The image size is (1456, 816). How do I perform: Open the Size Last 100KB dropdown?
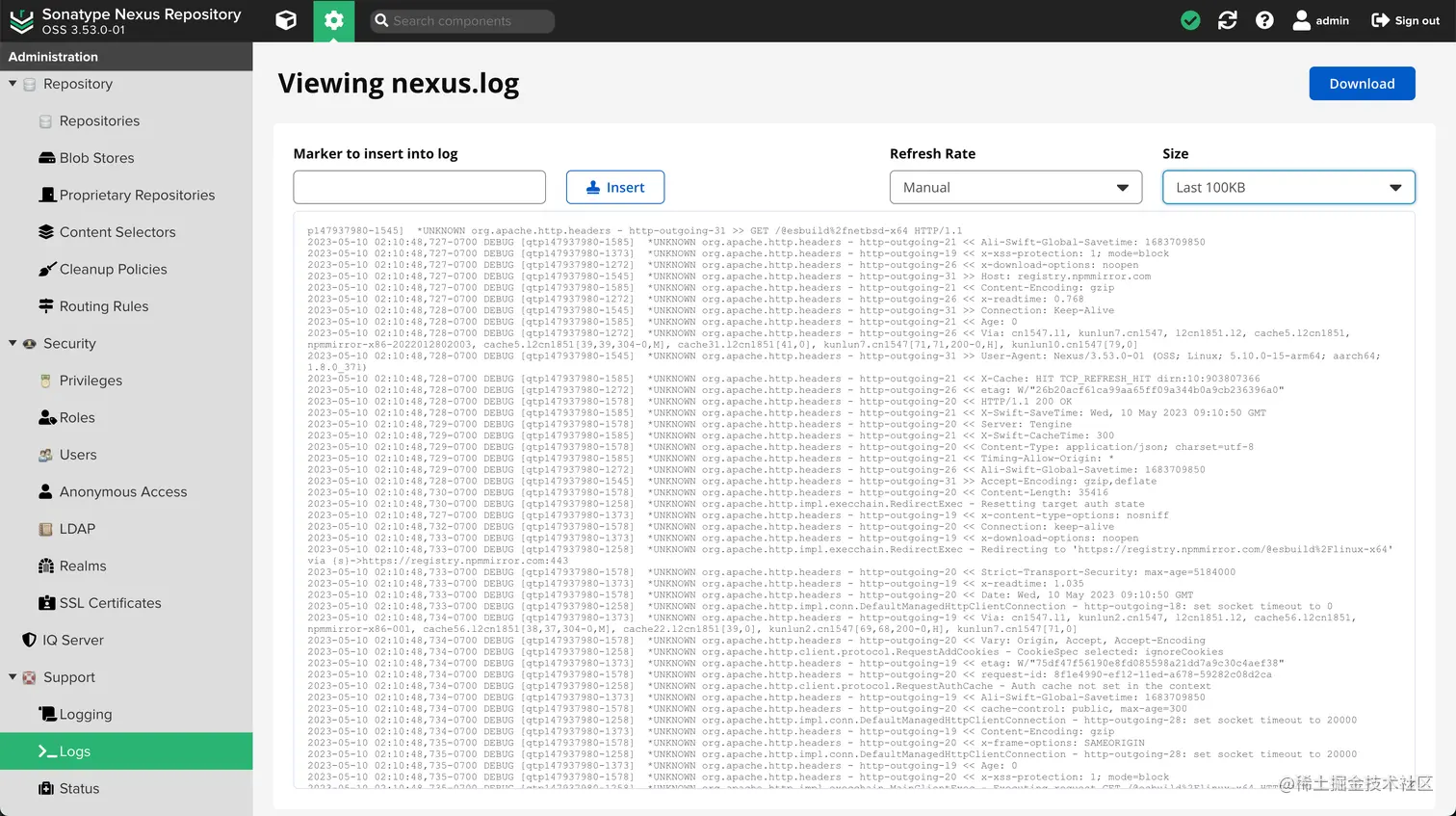tap(1288, 187)
